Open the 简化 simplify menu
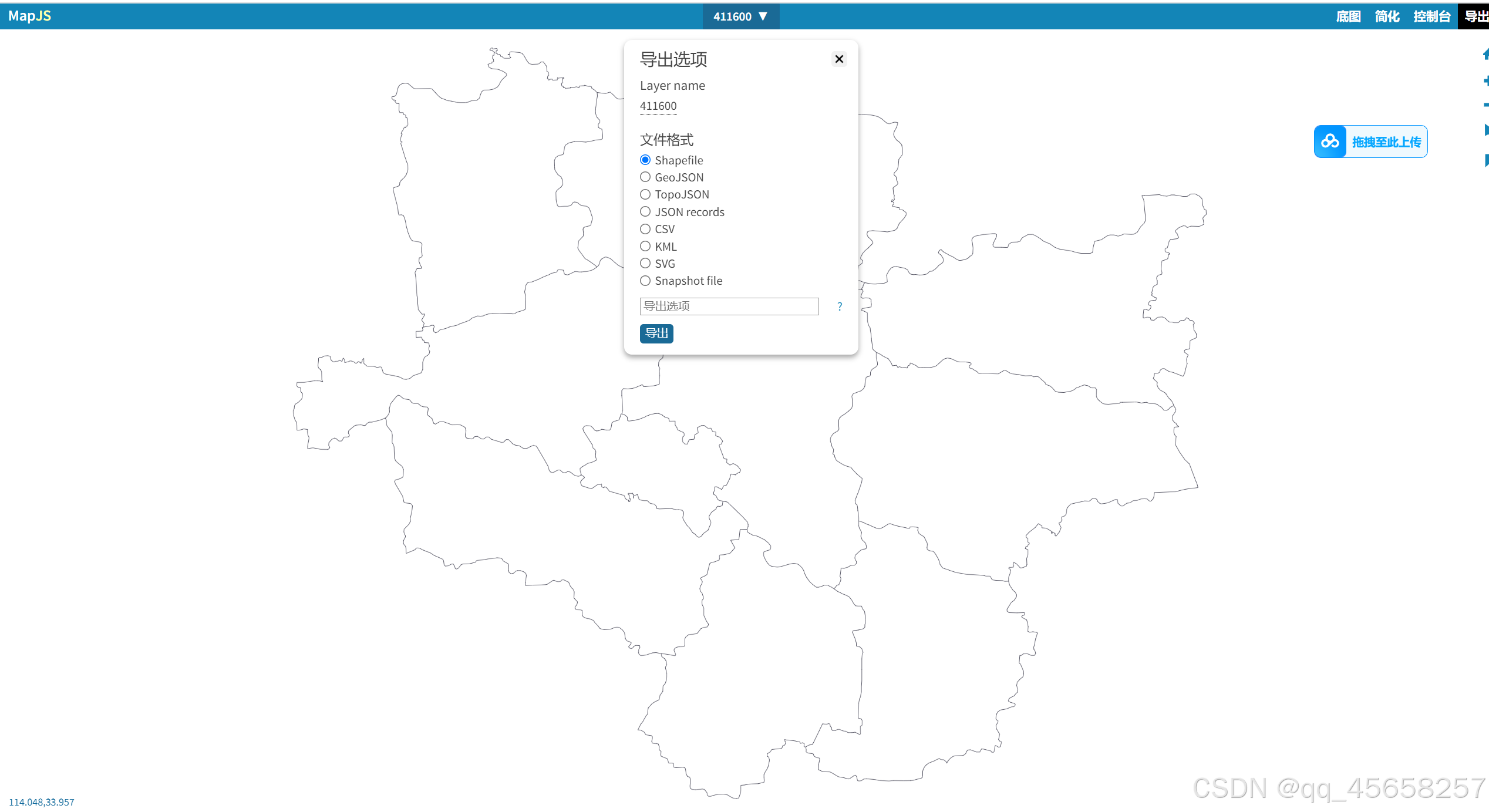 tap(1387, 16)
